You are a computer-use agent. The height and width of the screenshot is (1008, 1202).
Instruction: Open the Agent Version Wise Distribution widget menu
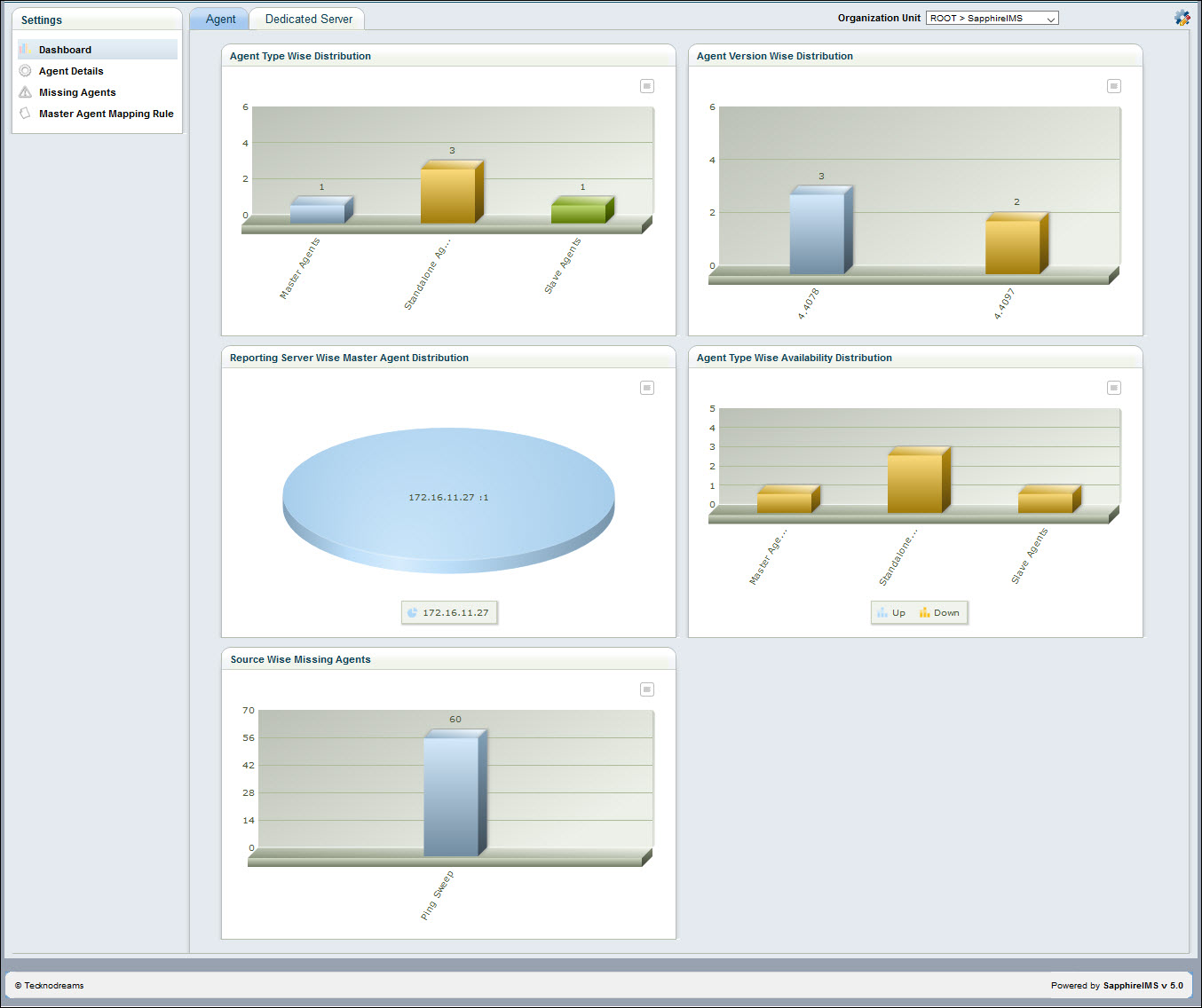[x=1114, y=86]
